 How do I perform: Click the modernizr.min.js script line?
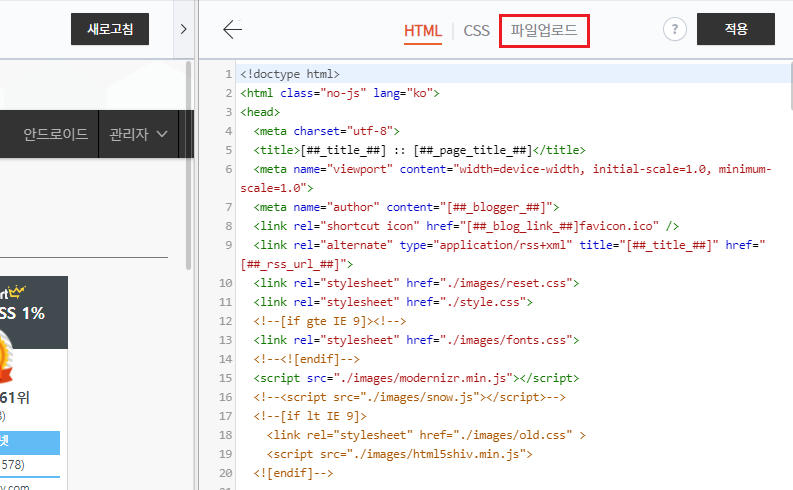(x=416, y=378)
